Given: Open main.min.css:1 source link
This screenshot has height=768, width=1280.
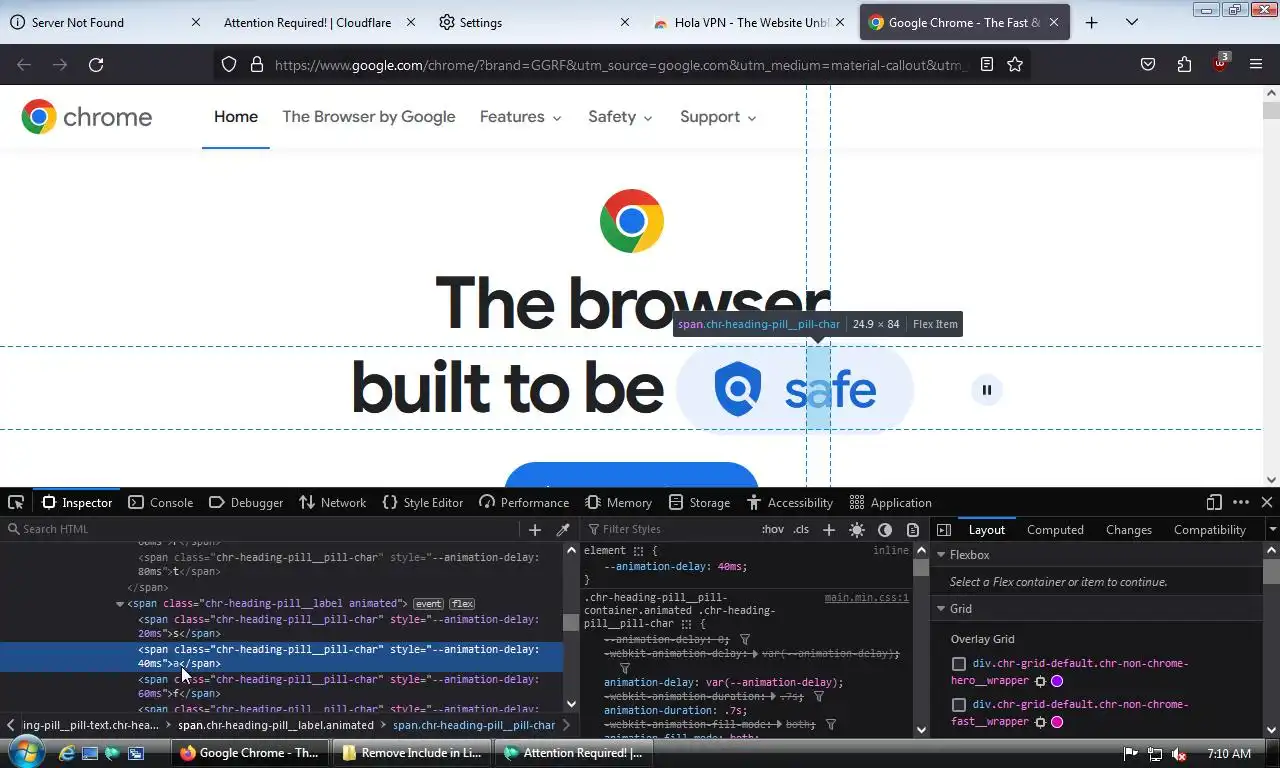Looking at the screenshot, I should pyautogui.click(x=866, y=598).
